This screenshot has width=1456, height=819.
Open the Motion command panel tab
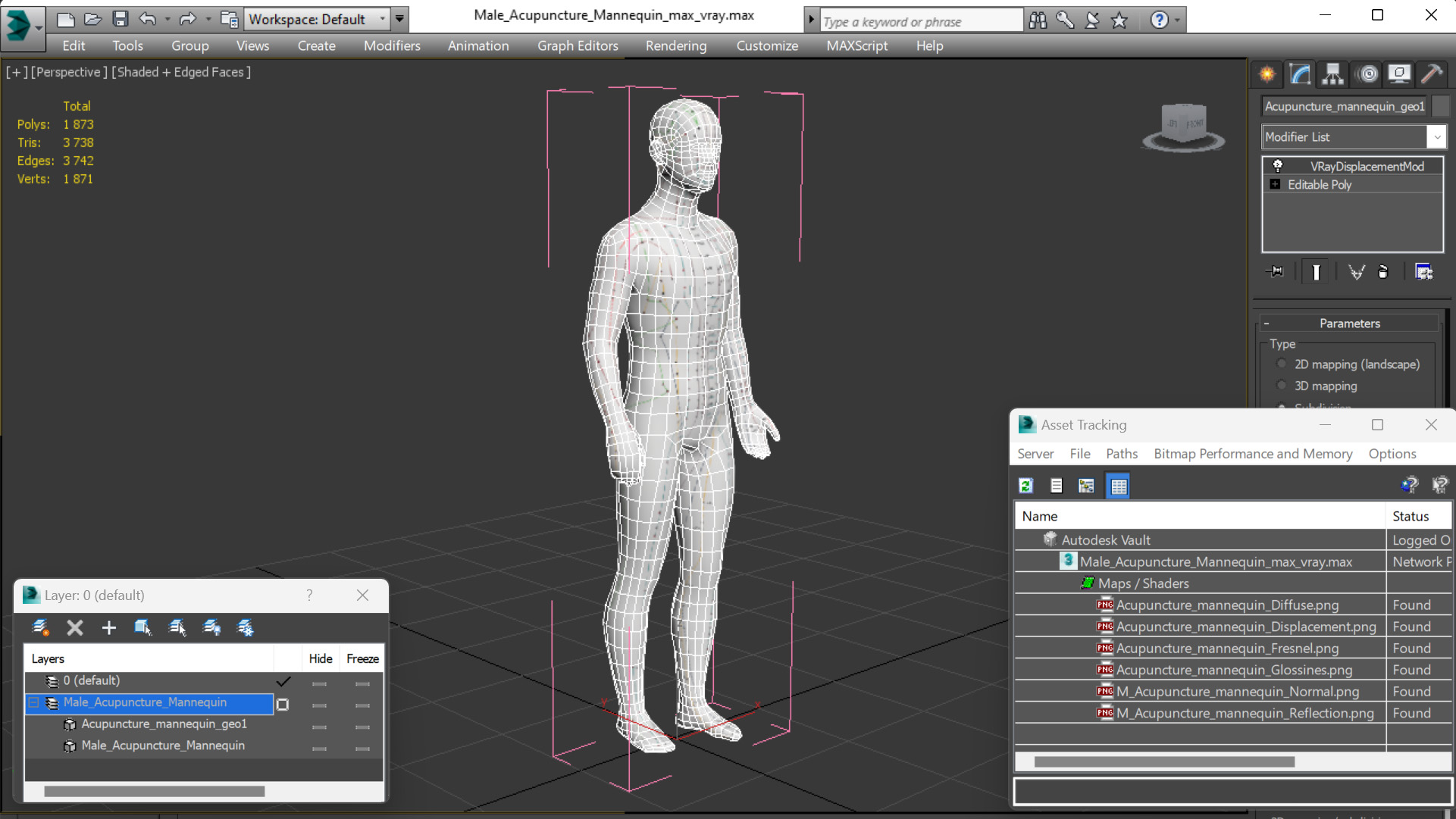coord(1368,74)
